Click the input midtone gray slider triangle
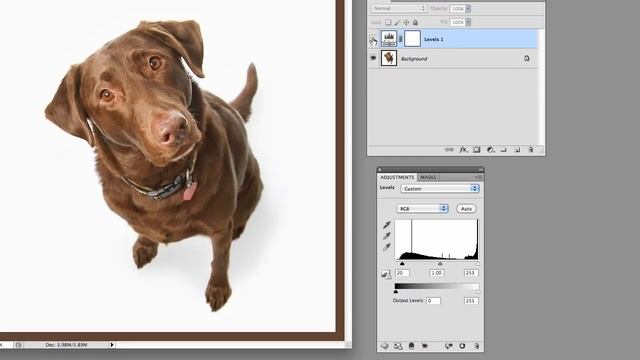 coord(440,264)
